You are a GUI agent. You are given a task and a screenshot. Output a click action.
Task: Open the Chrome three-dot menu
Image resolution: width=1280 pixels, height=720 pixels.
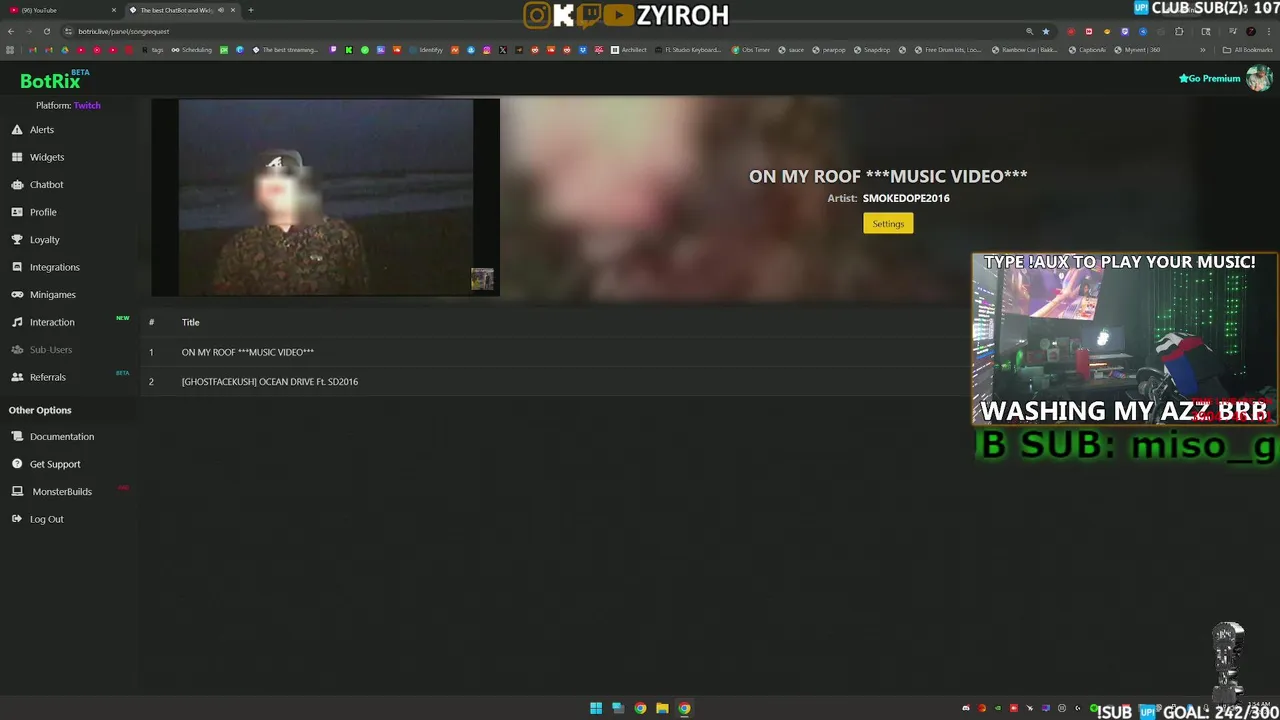(1269, 31)
